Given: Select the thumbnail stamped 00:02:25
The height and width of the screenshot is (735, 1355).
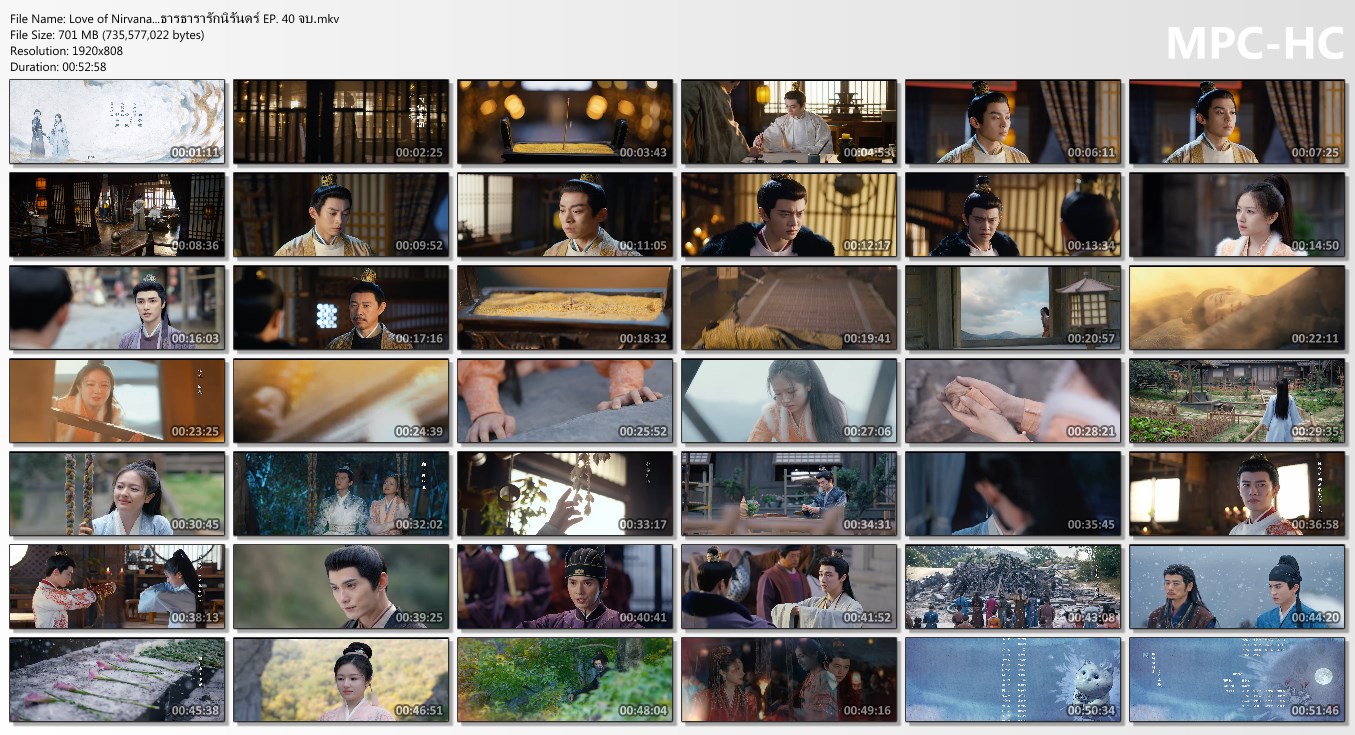Looking at the screenshot, I should coord(341,121).
